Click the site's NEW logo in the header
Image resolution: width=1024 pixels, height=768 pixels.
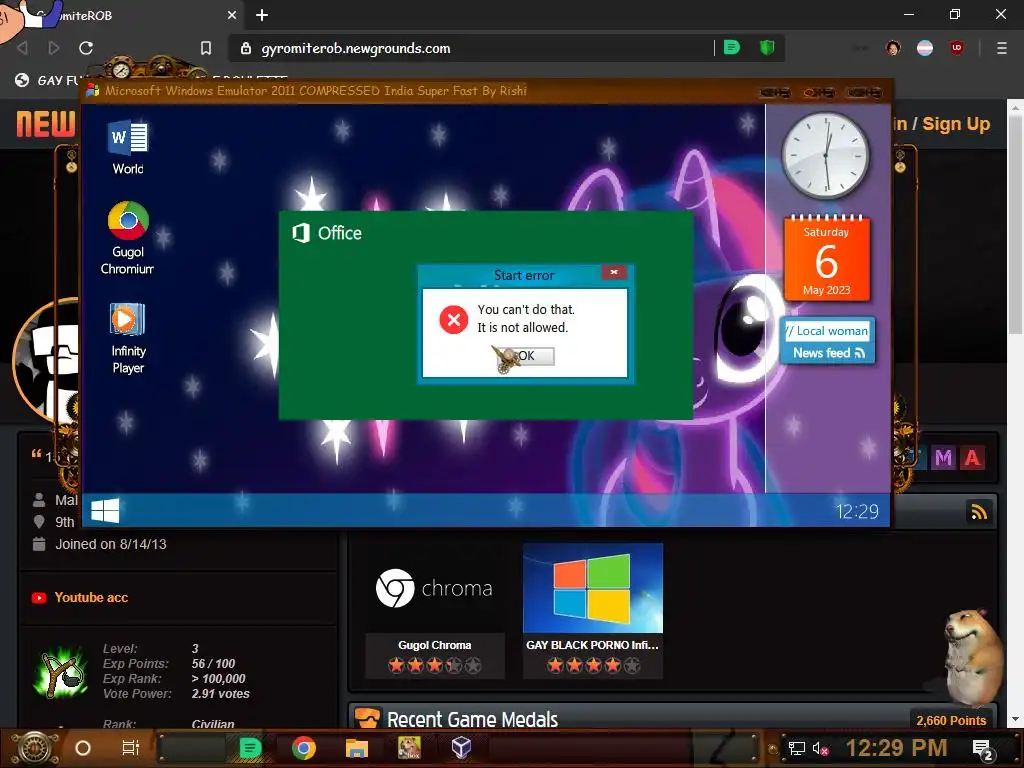click(x=46, y=124)
